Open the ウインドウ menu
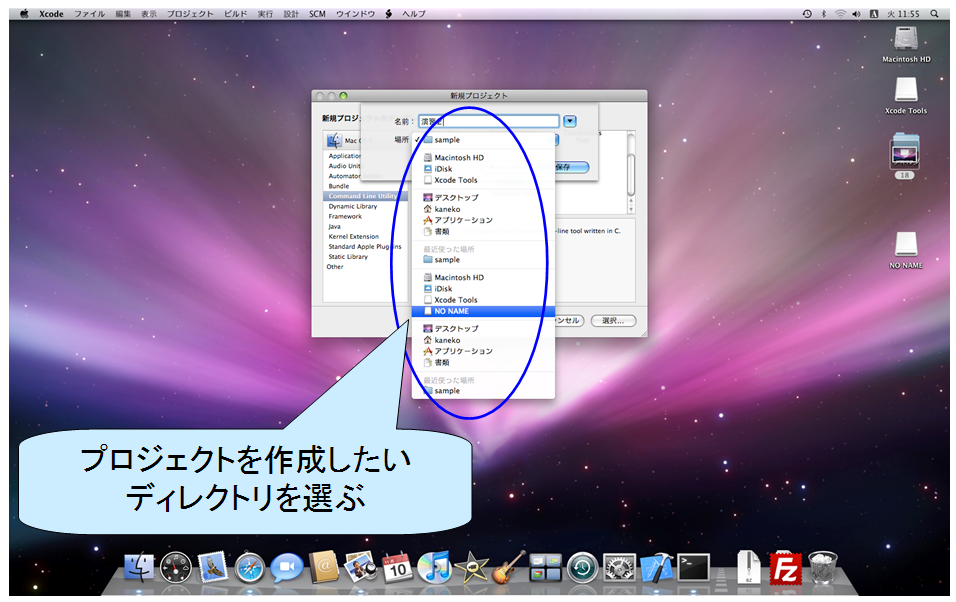956x602 pixels. tap(355, 13)
